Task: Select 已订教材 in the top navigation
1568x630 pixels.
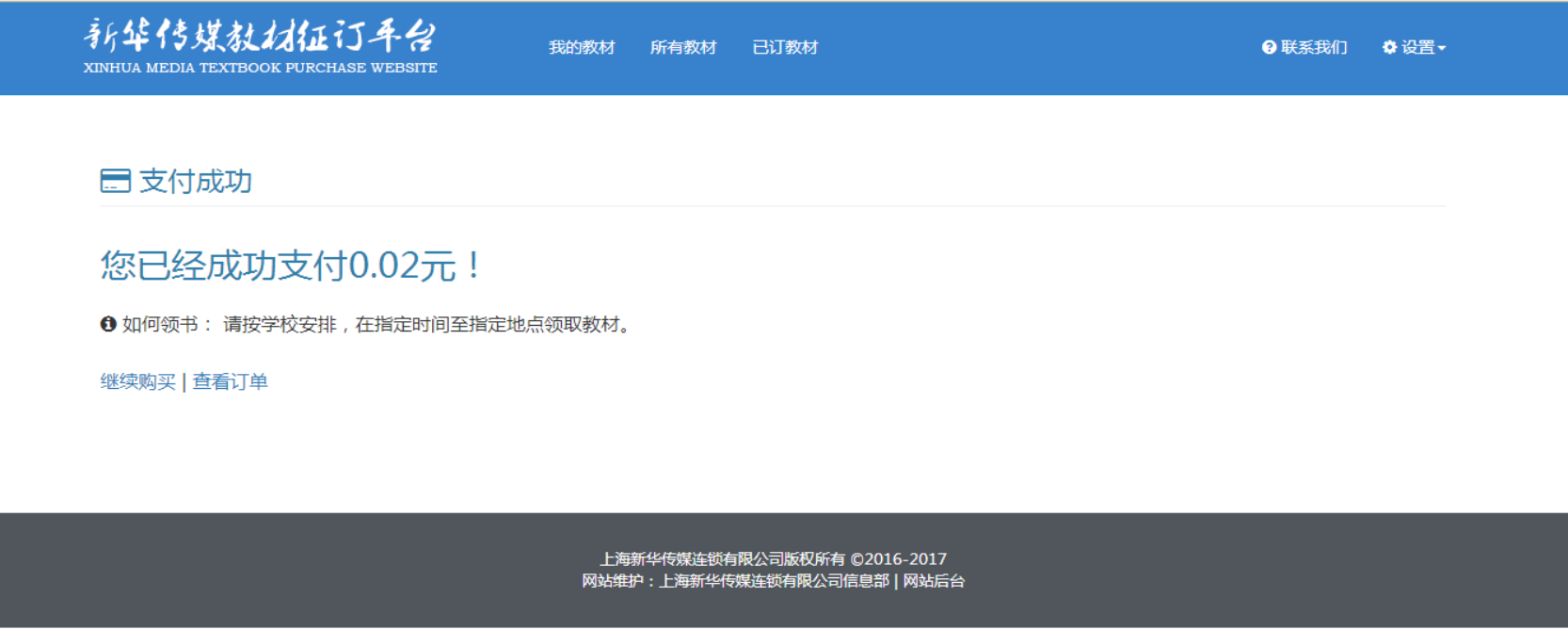Action: click(x=785, y=47)
